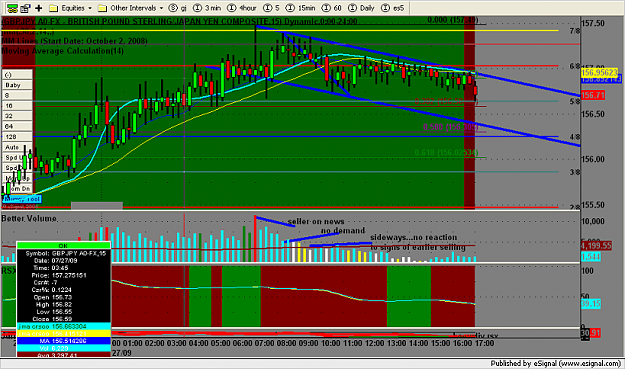Click the blue MA 156.514206 row
This screenshot has height=369, width=625.
coord(63,341)
